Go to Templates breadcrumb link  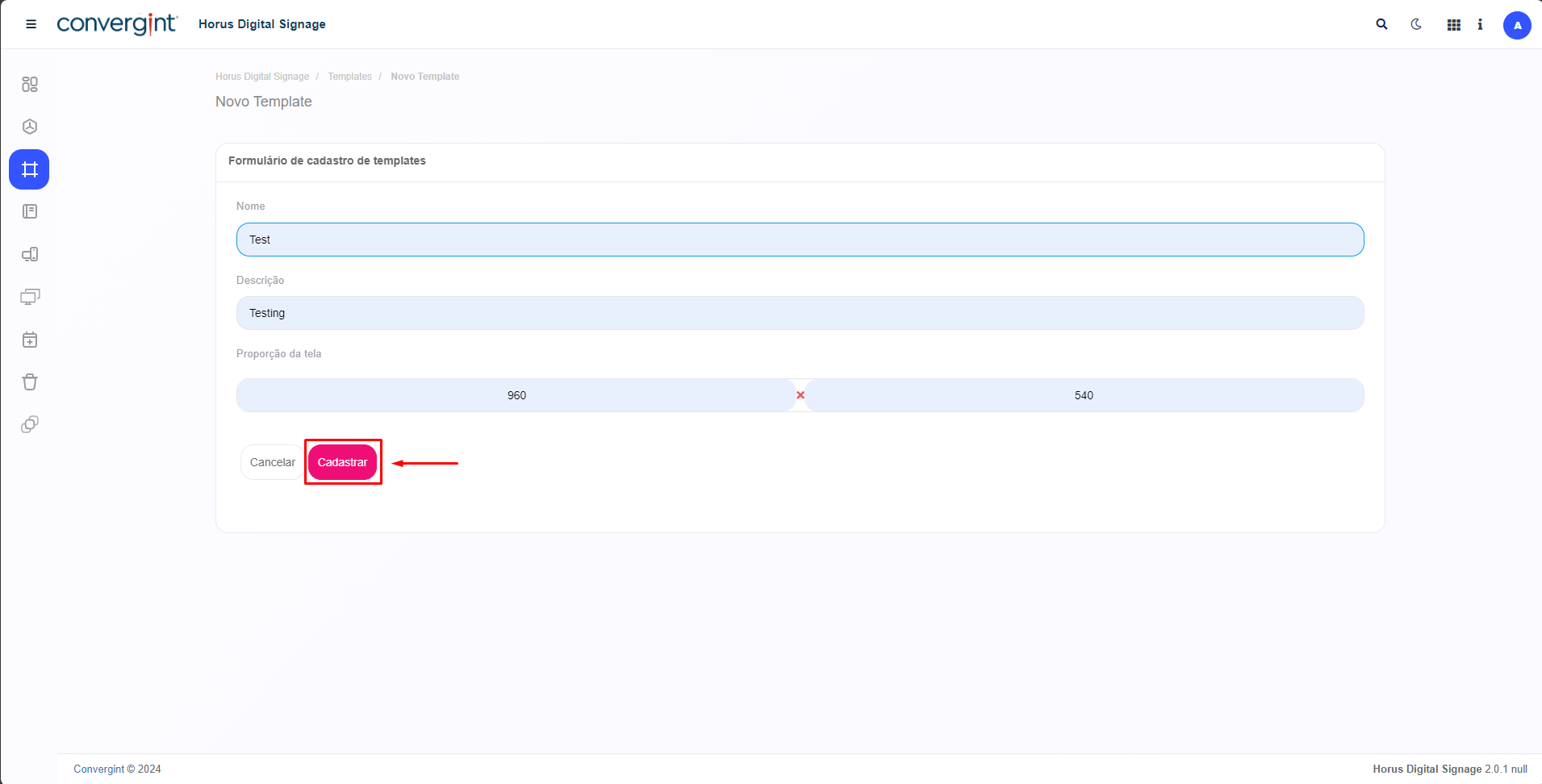coord(349,77)
